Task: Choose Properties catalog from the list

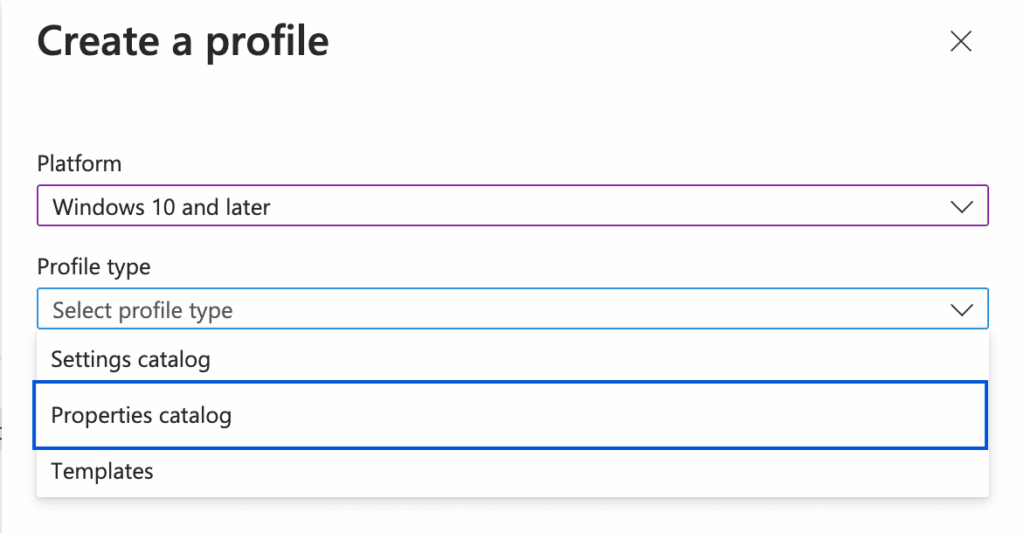Action: coord(141,415)
